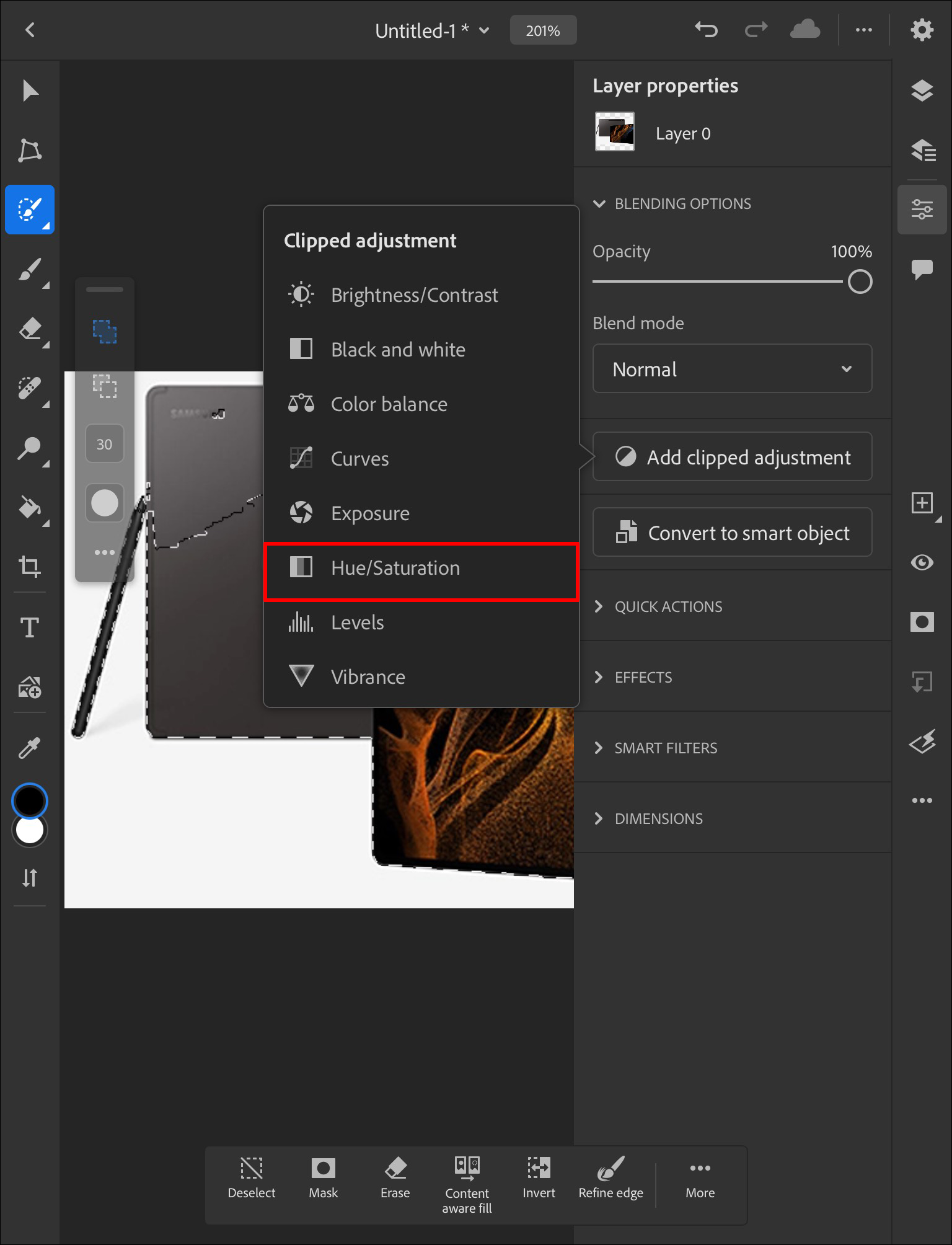Image resolution: width=952 pixels, height=1245 pixels.
Task: Open the top bar more options menu
Action: tap(863, 30)
